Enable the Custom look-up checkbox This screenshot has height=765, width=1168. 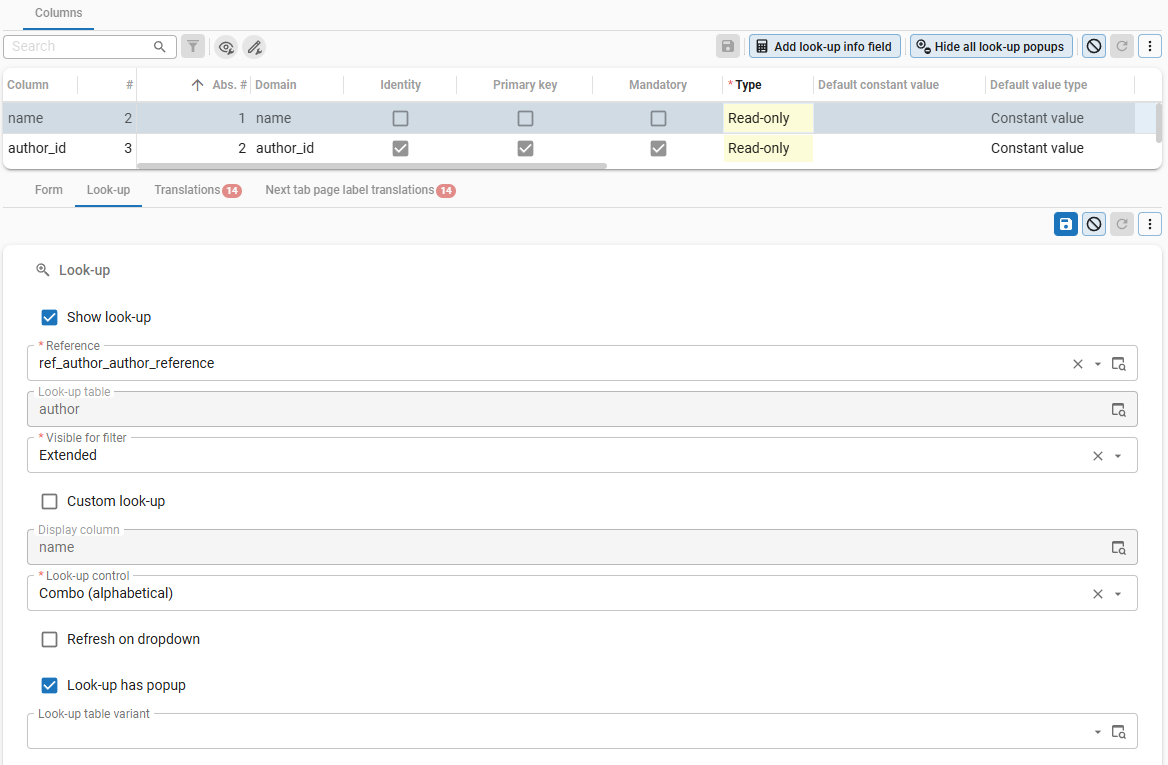coord(50,502)
